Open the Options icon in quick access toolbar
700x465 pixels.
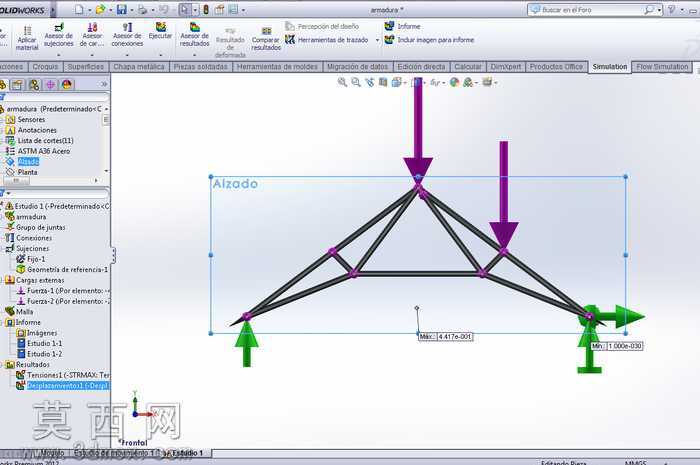pyautogui.click(x=233, y=9)
